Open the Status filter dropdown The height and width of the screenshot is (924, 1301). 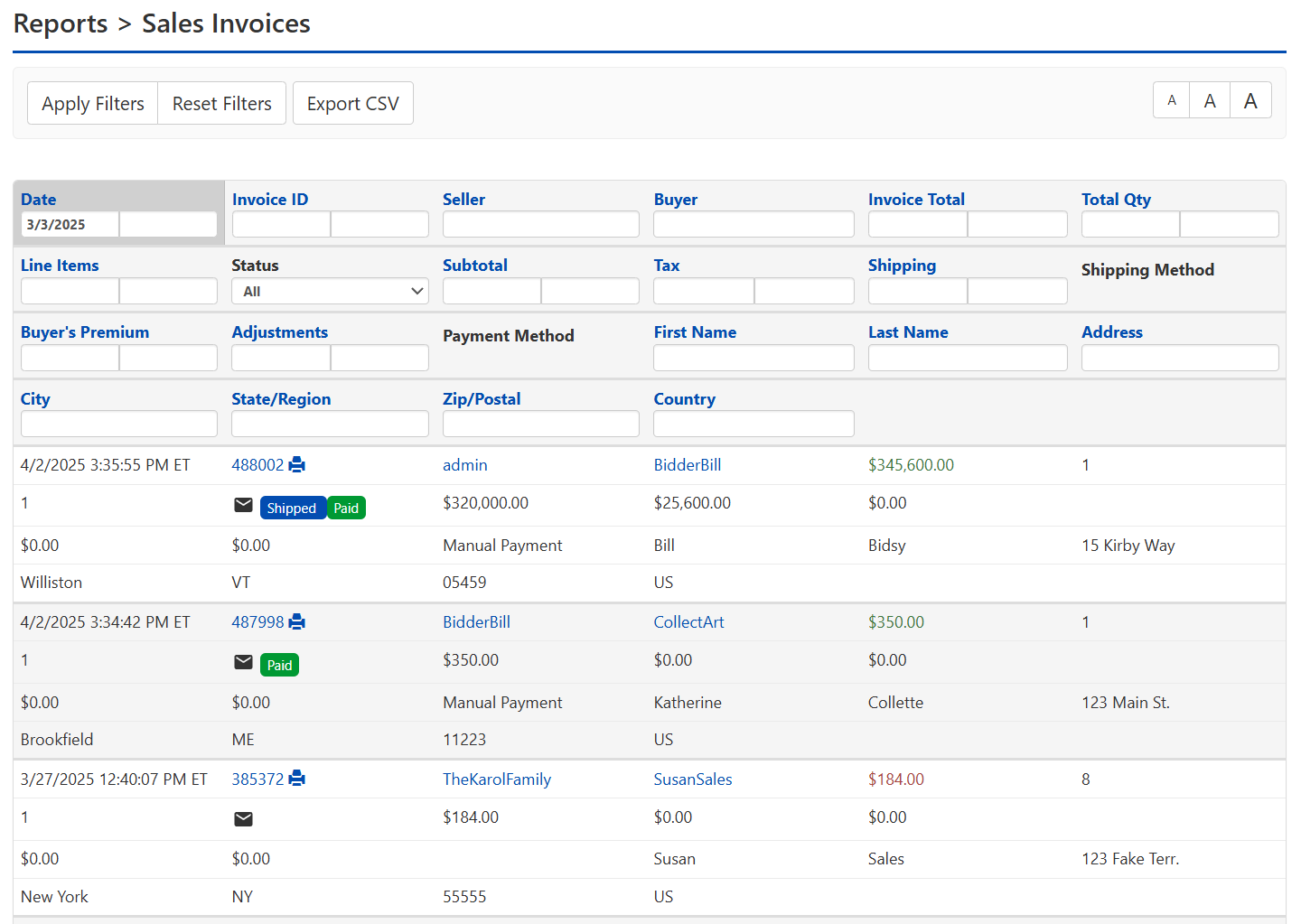point(330,291)
